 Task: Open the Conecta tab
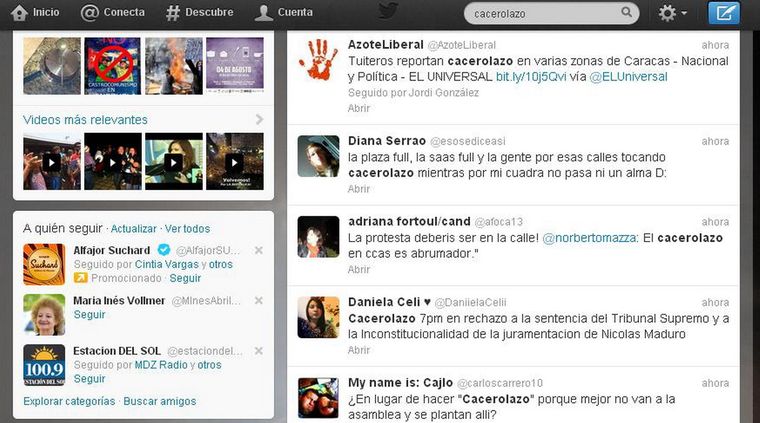(x=112, y=13)
